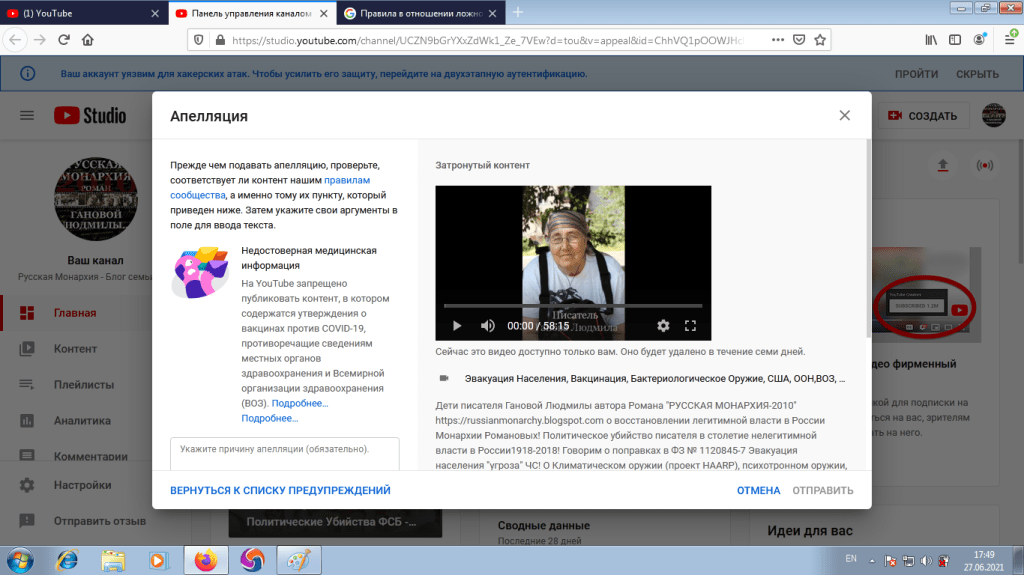
Task: Bookmark this page with star icon
Action: point(820,40)
